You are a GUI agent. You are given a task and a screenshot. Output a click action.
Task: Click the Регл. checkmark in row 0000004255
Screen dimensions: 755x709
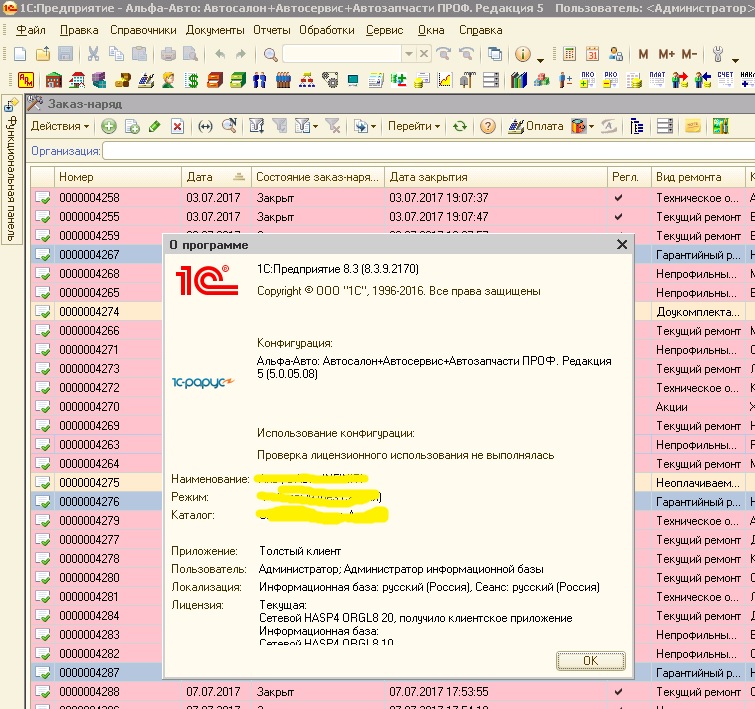point(619,216)
